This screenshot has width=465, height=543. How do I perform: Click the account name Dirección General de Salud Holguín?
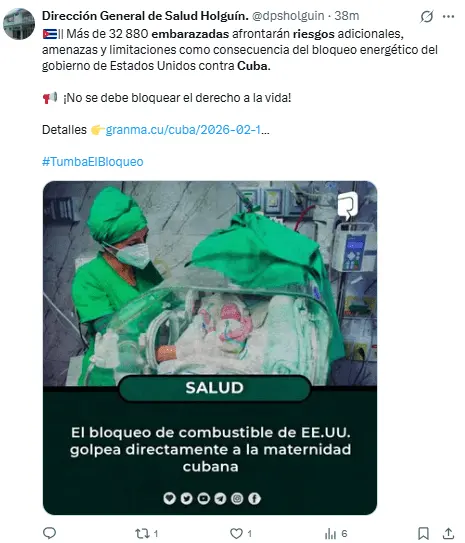click(145, 16)
